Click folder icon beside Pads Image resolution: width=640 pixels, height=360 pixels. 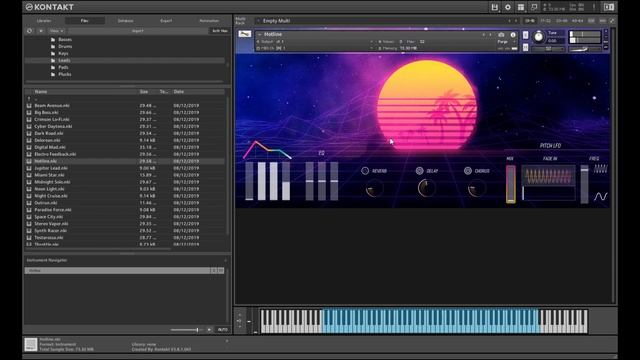53,67
